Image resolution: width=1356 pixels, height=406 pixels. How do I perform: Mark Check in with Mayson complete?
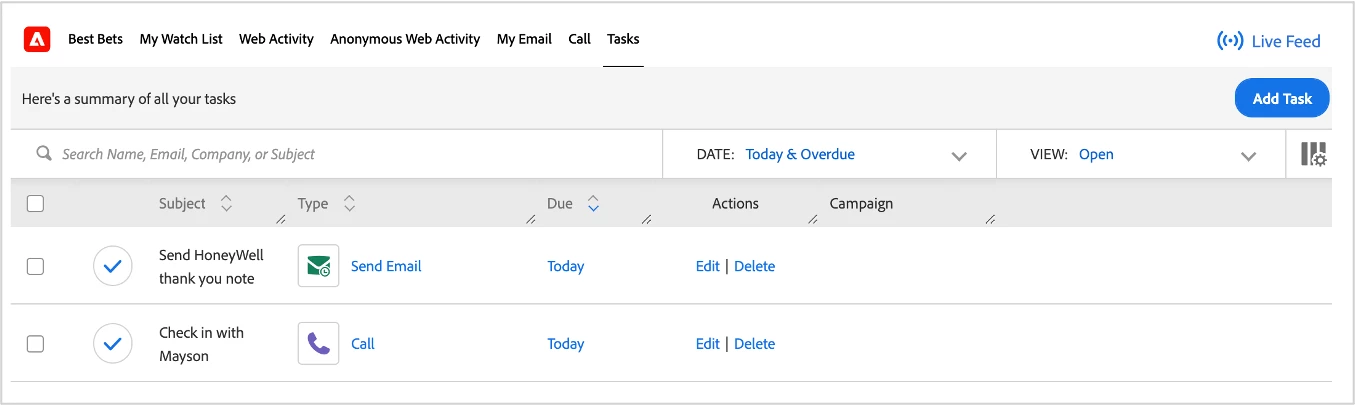(x=113, y=344)
